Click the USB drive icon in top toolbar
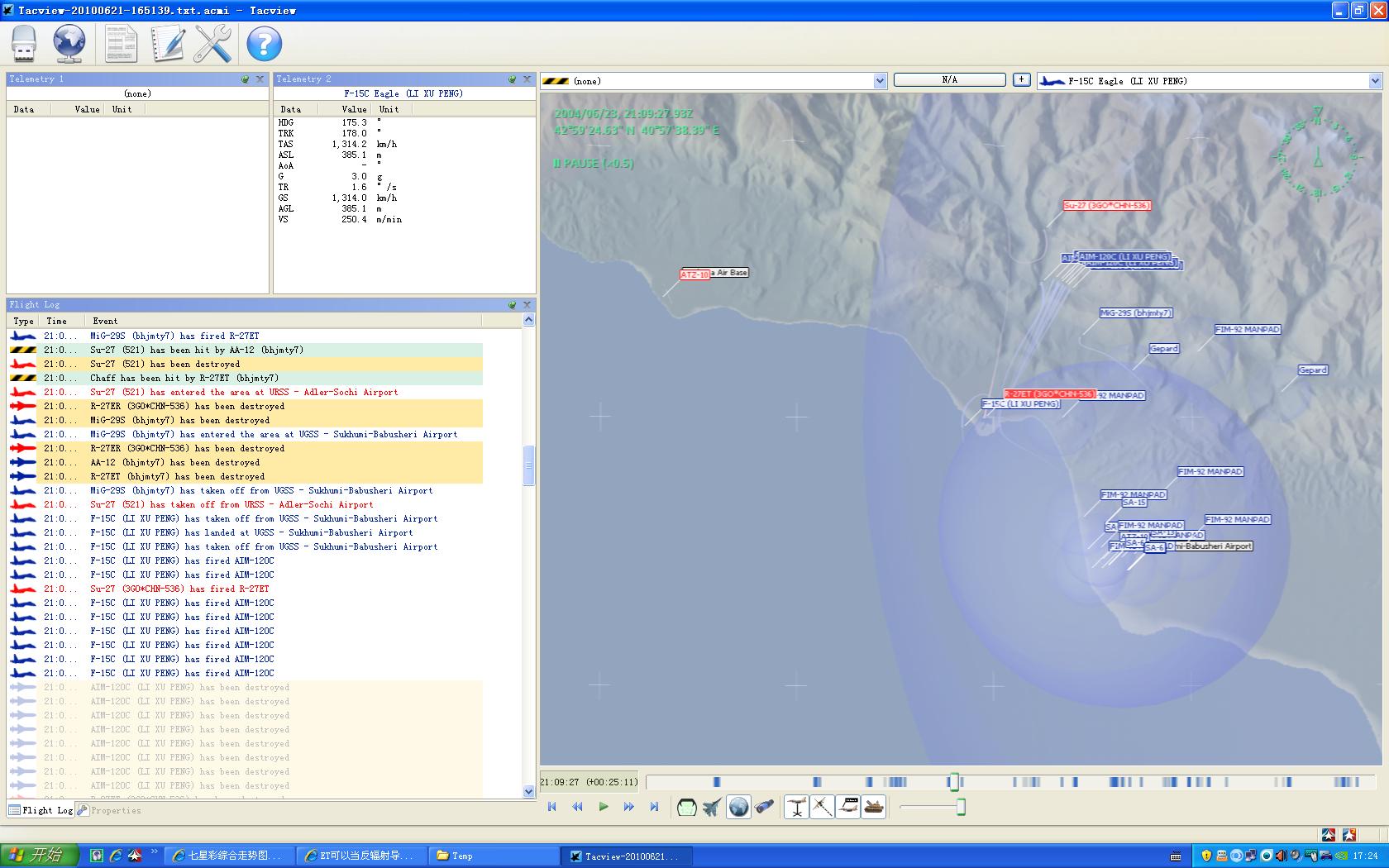Viewport: 1389px width, 868px height. [x=24, y=44]
